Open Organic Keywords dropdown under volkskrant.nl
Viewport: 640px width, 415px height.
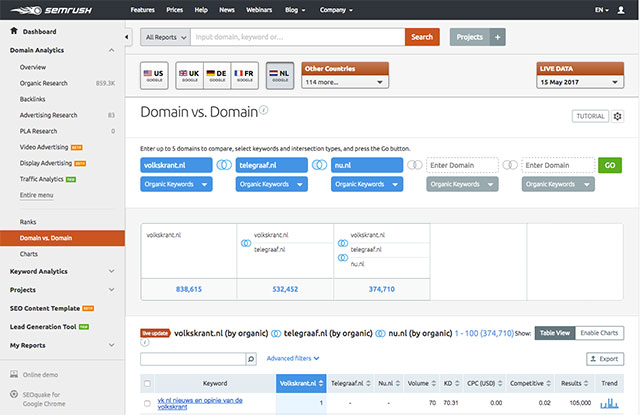click(176, 184)
